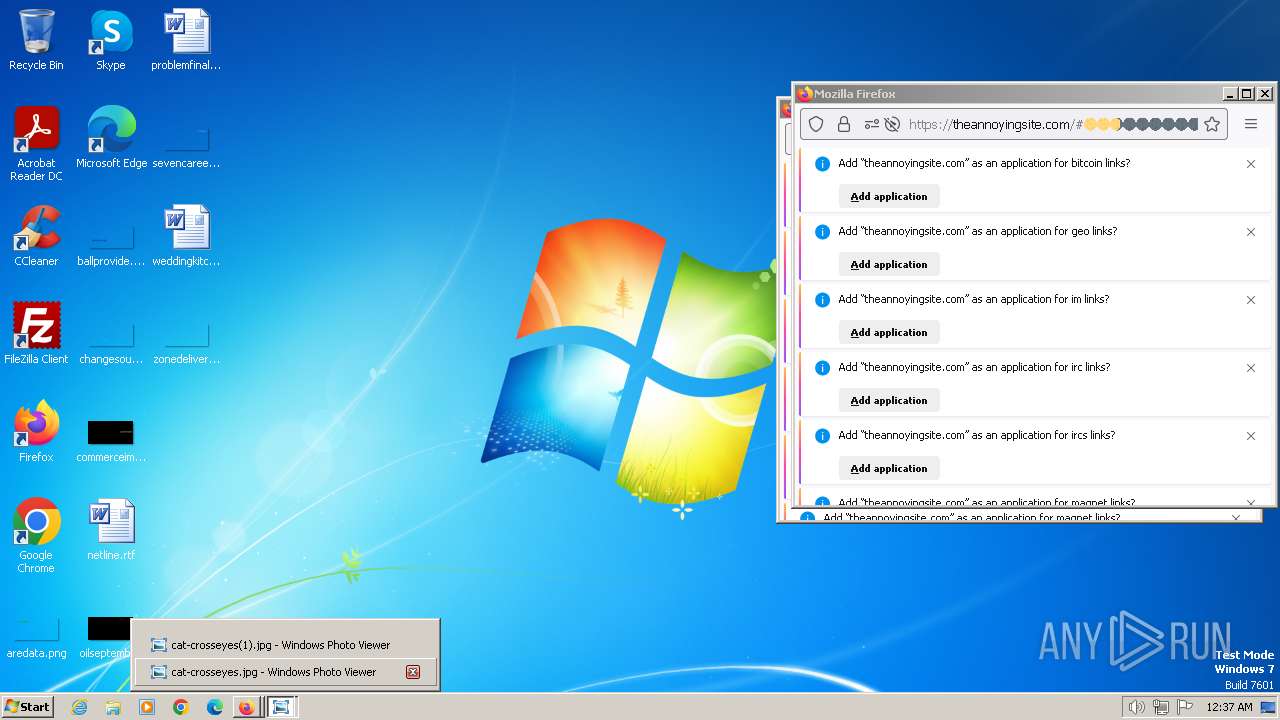Screen dimensions: 1280x720
Task: Select FileZilla Client desktop shortcut
Action: (36, 334)
